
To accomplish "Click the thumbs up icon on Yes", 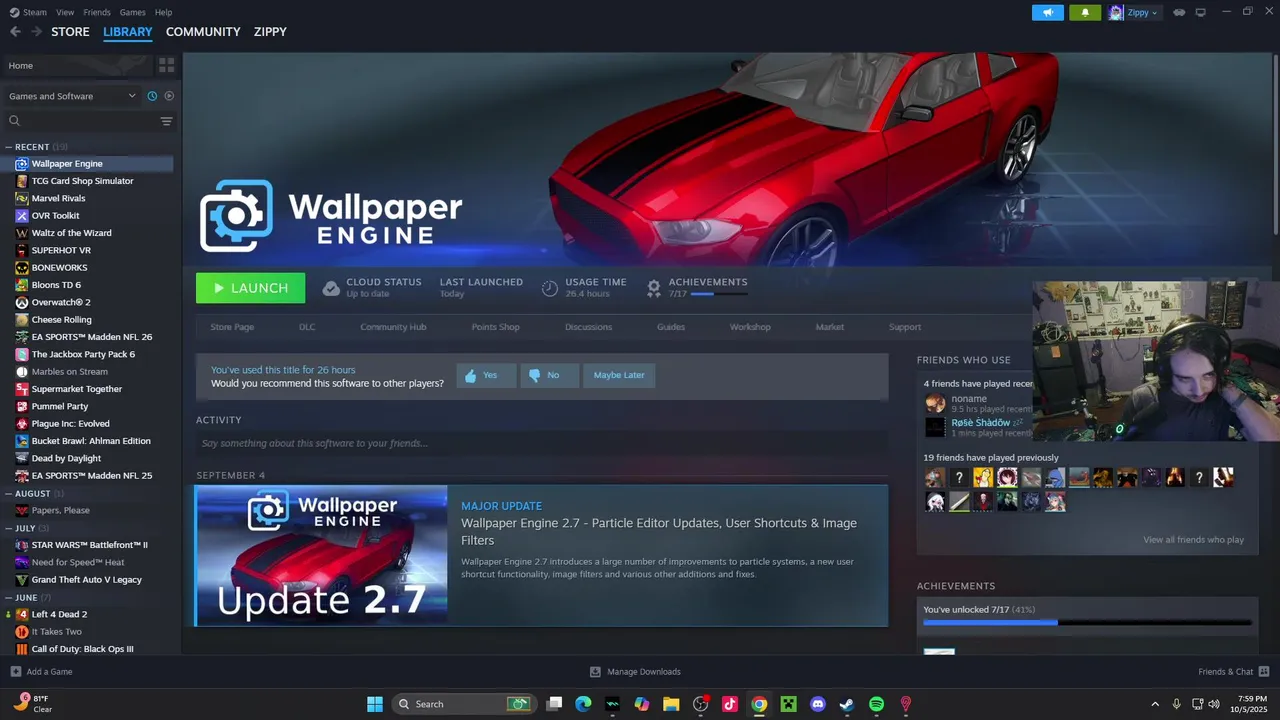I will [471, 375].
